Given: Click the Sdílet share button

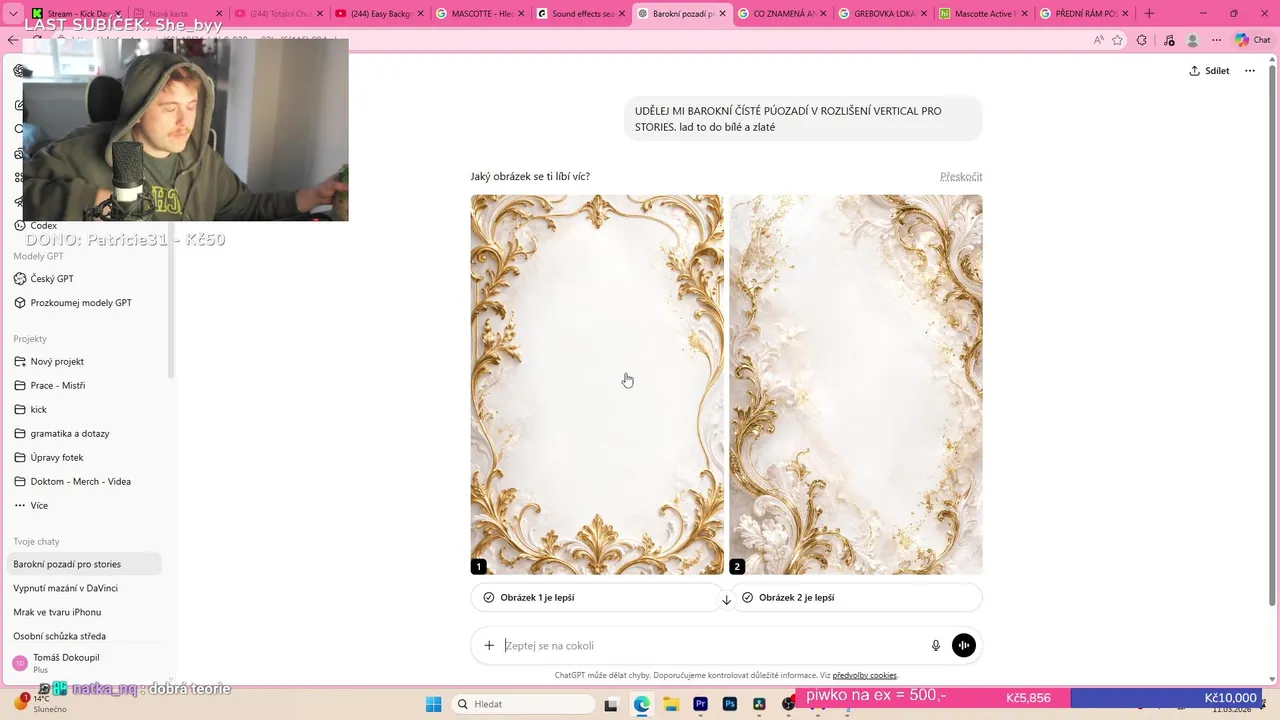Looking at the screenshot, I should [x=1209, y=71].
